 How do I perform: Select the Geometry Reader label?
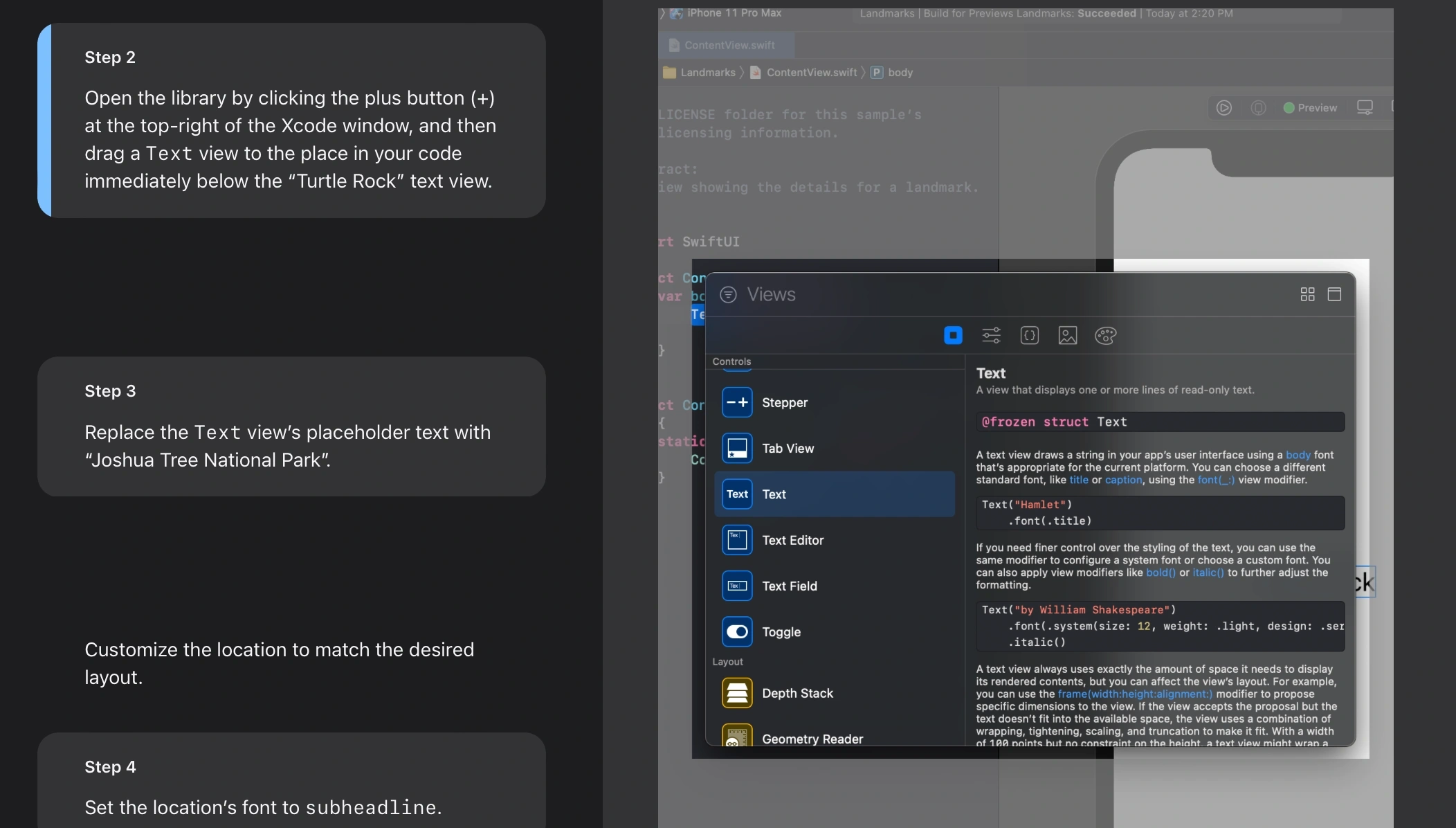click(812, 739)
